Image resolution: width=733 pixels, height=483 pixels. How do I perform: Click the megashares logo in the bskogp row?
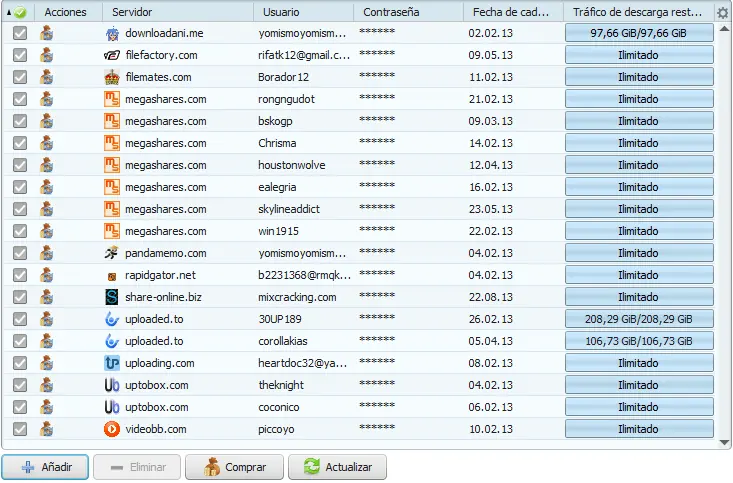(112, 121)
